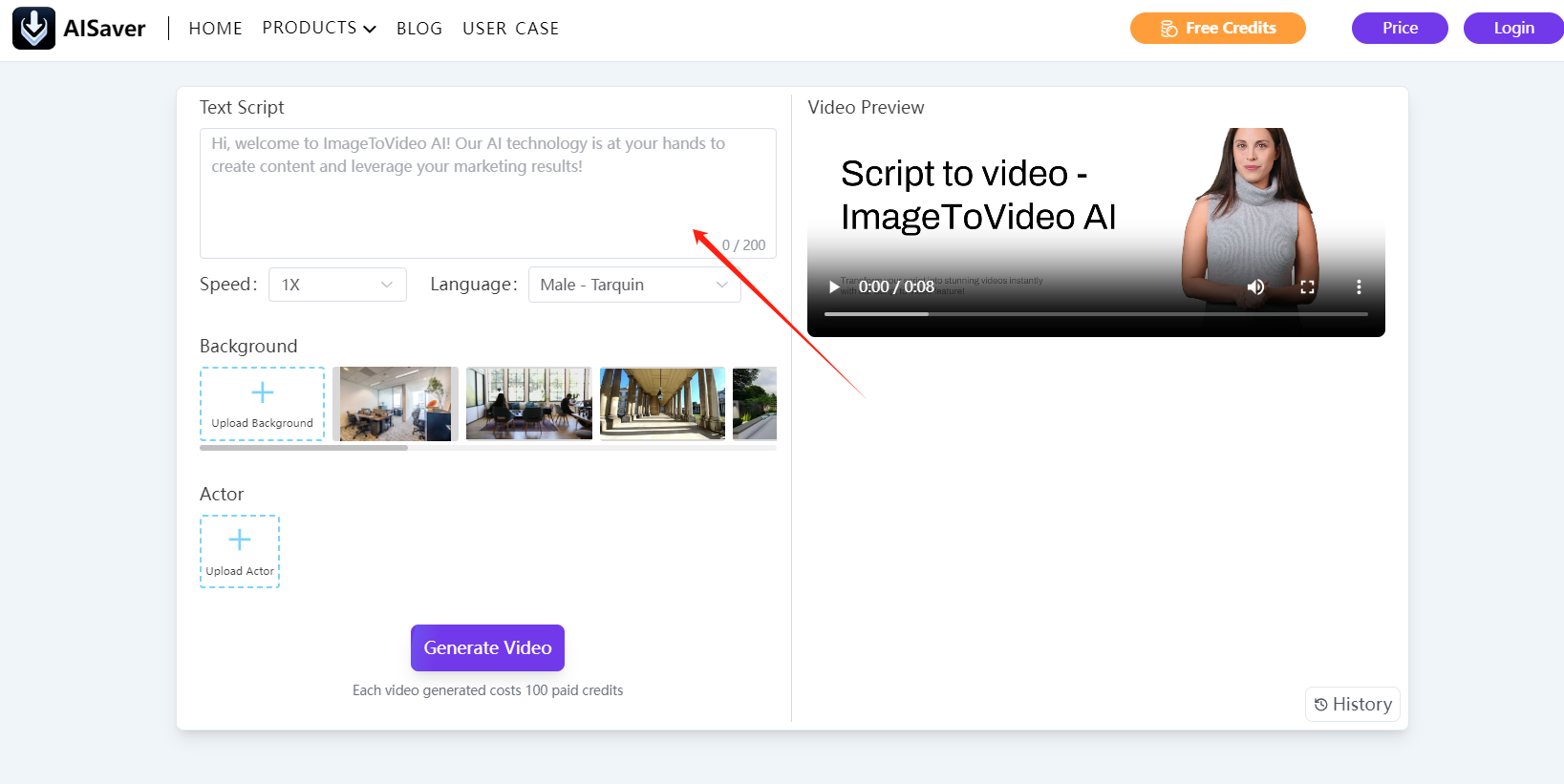Screen dimensions: 1564x784
Task: Click the Generate Video button
Action: coord(487,647)
